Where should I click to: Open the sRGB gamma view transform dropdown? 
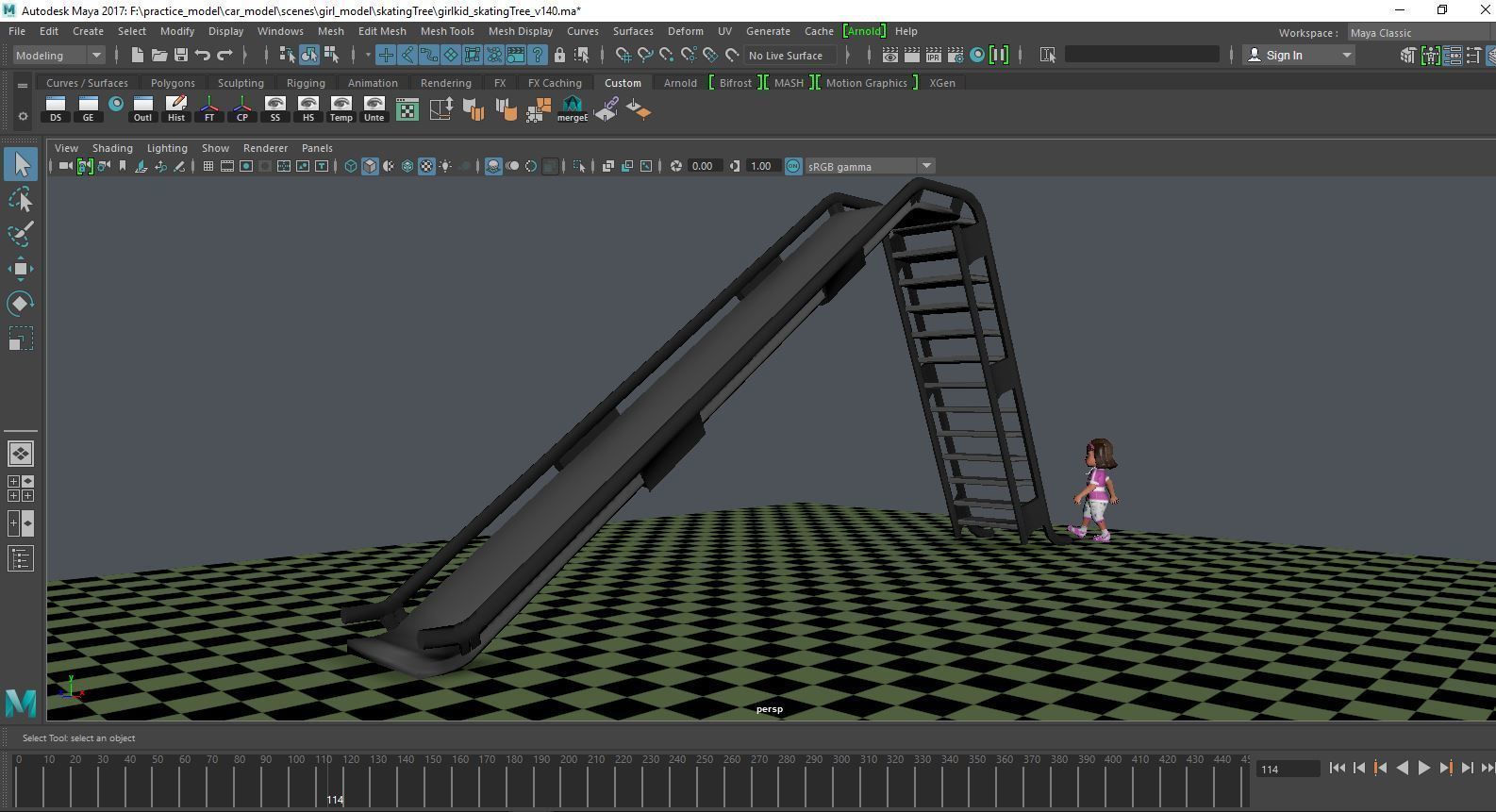coord(869,166)
